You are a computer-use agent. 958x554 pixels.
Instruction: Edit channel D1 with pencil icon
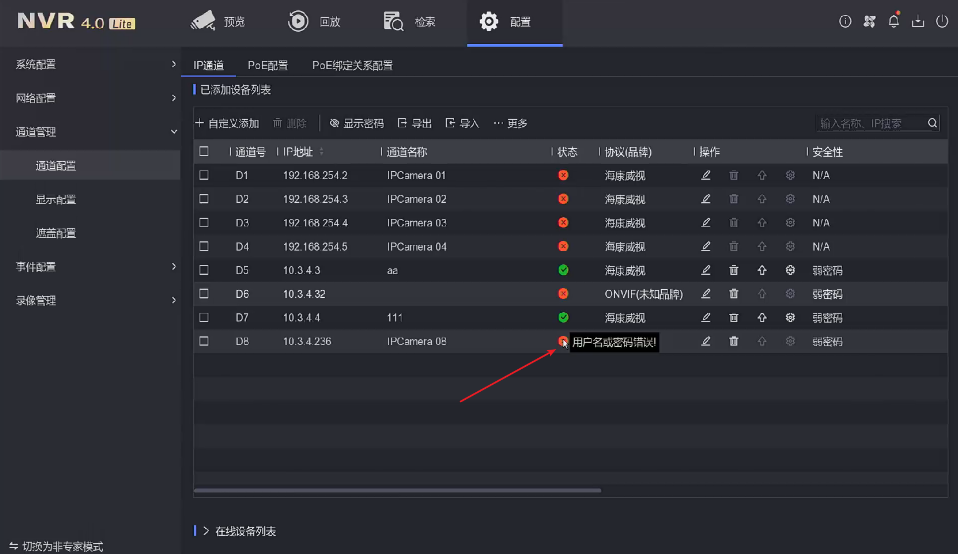[706, 175]
